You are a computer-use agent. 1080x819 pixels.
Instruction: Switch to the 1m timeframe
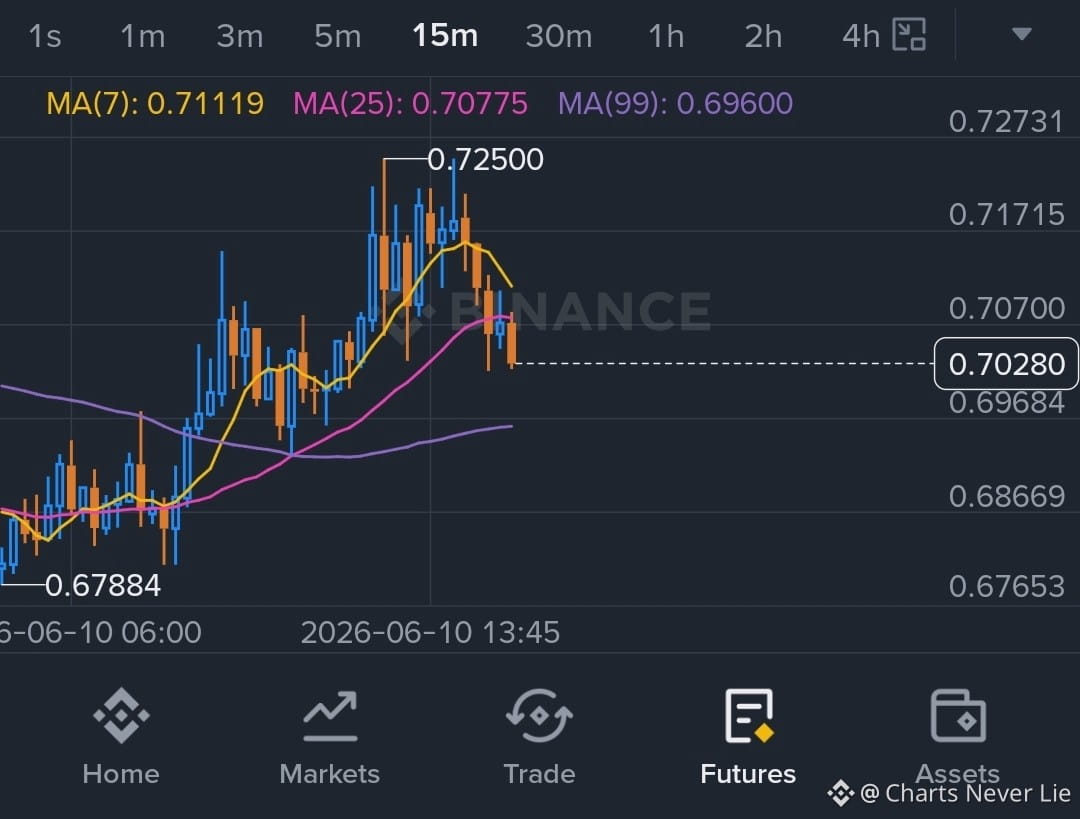[x=143, y=36]
